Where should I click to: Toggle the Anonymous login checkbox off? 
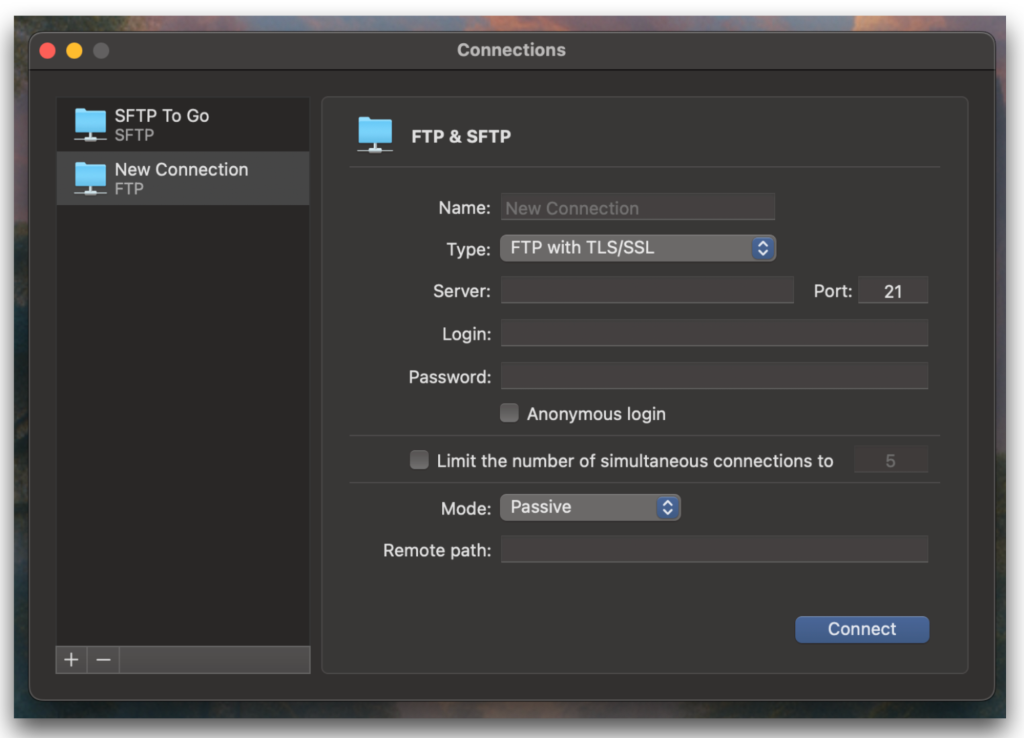(509, 412)
